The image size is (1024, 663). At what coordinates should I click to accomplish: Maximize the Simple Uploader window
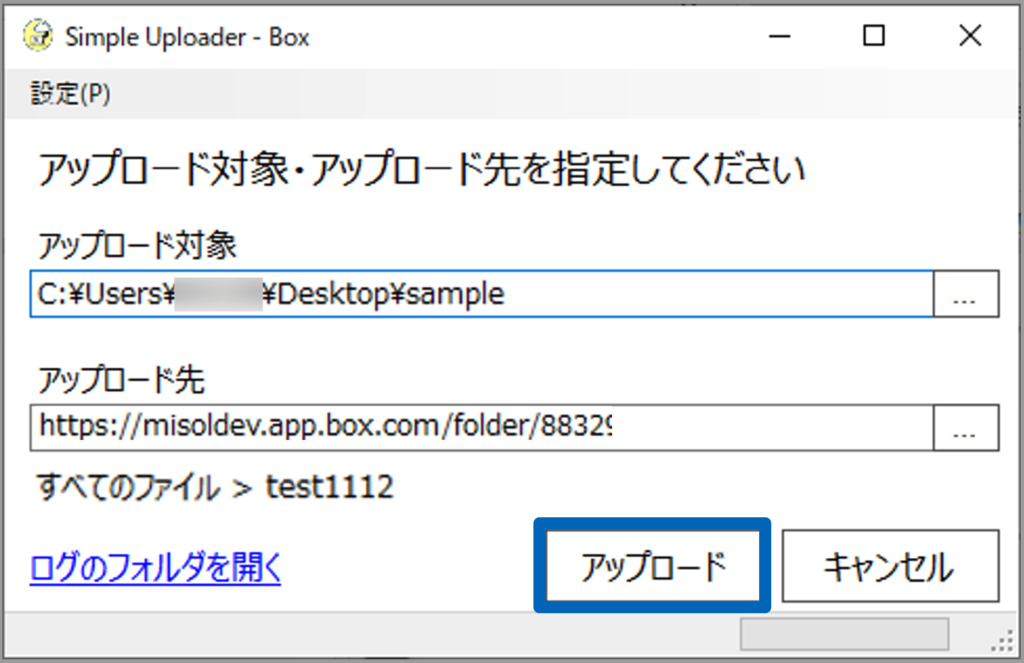[874, 37]
